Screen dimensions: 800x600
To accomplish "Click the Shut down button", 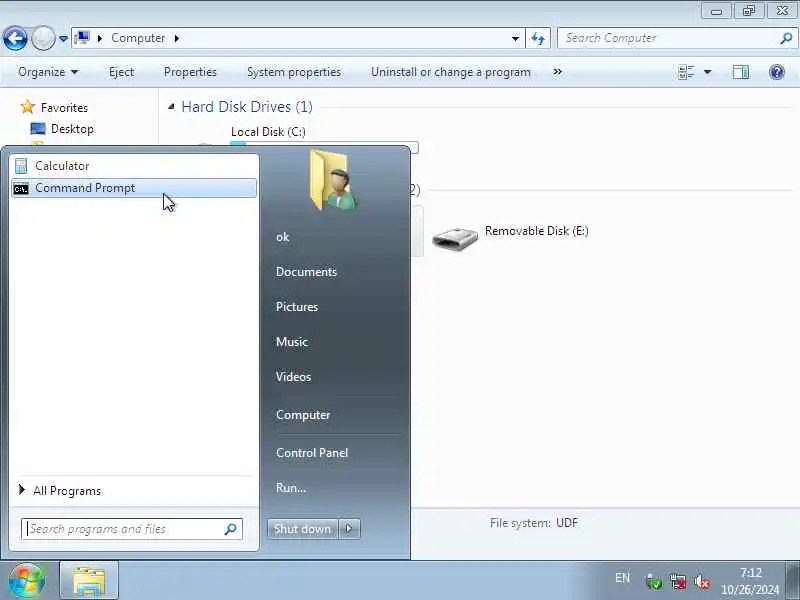I will tap(303, 529).
